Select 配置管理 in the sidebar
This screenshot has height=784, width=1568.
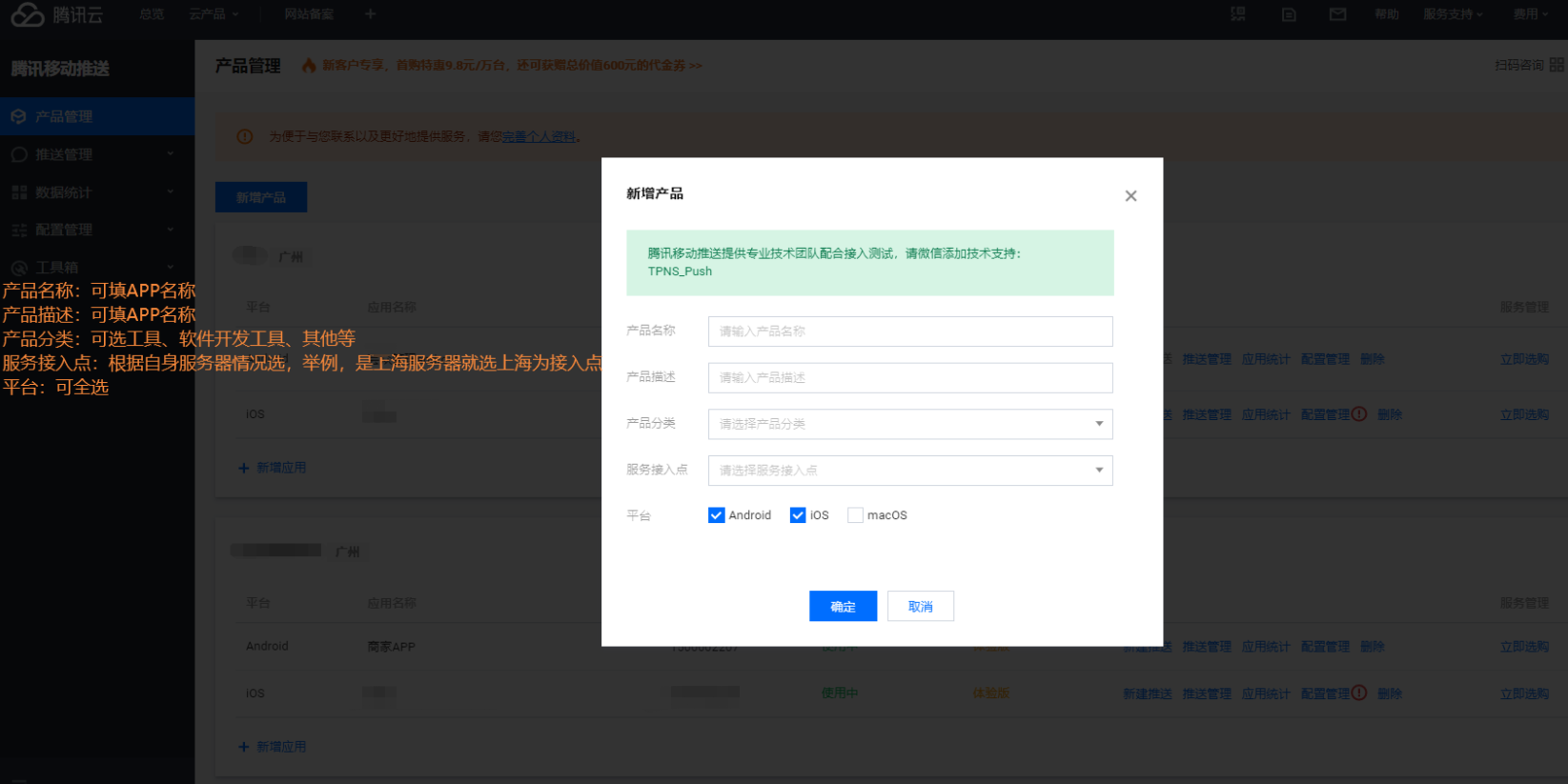[64, 230]
